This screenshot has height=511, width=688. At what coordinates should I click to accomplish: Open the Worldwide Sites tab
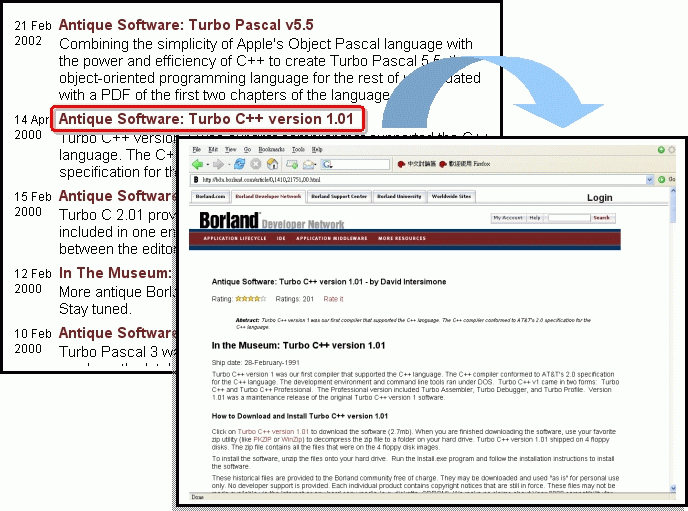pyautogui.click(x=452, y=197)
